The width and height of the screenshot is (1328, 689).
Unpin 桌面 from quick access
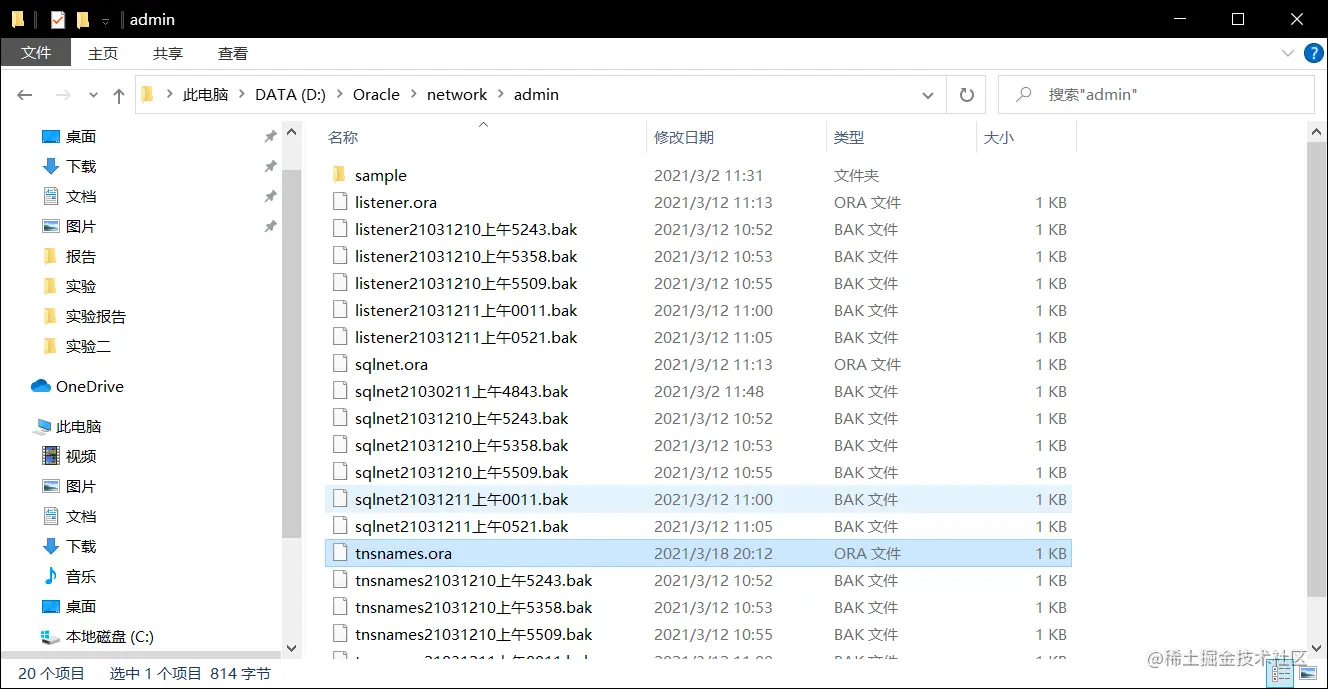pyautogui.click(x=270, y=135)
